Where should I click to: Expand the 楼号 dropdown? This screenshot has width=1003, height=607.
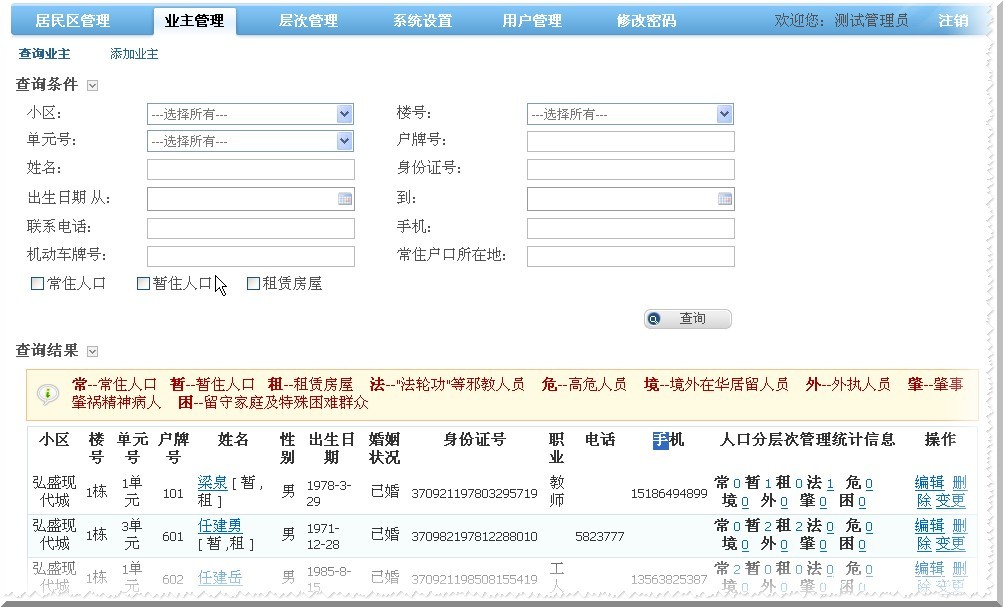point(725,114)
